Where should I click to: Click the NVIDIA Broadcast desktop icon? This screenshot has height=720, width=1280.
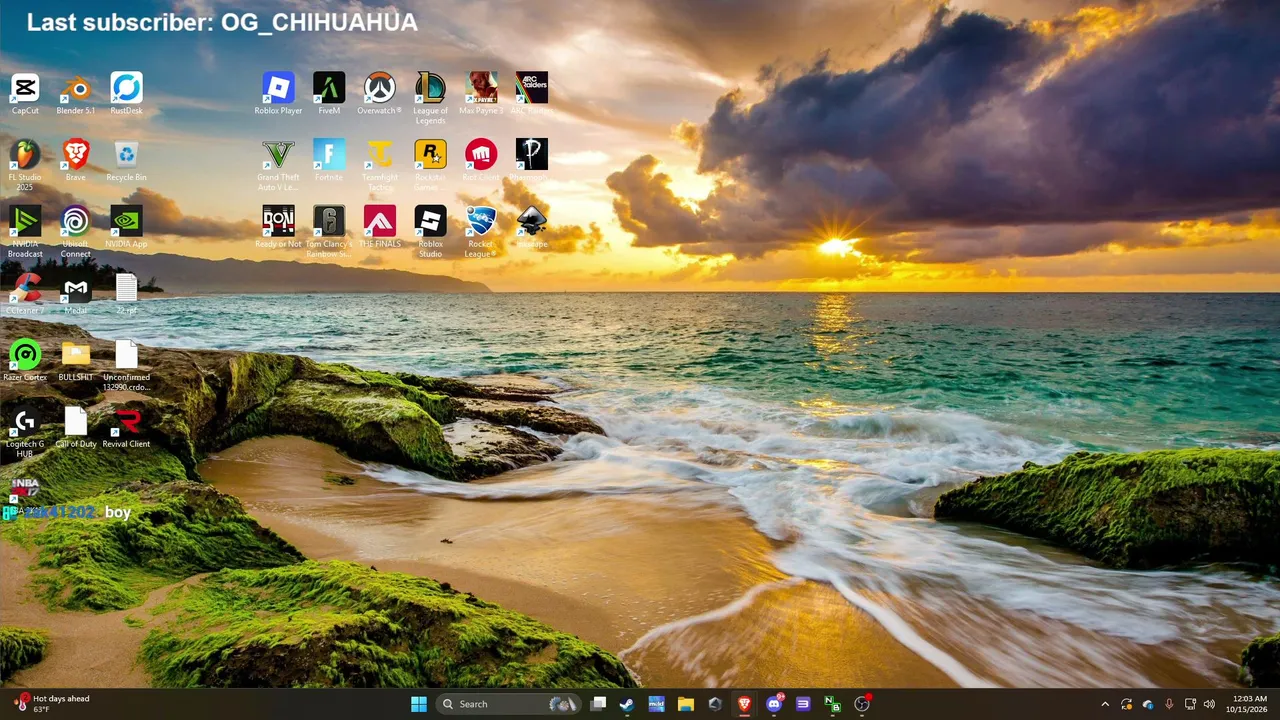25,232
